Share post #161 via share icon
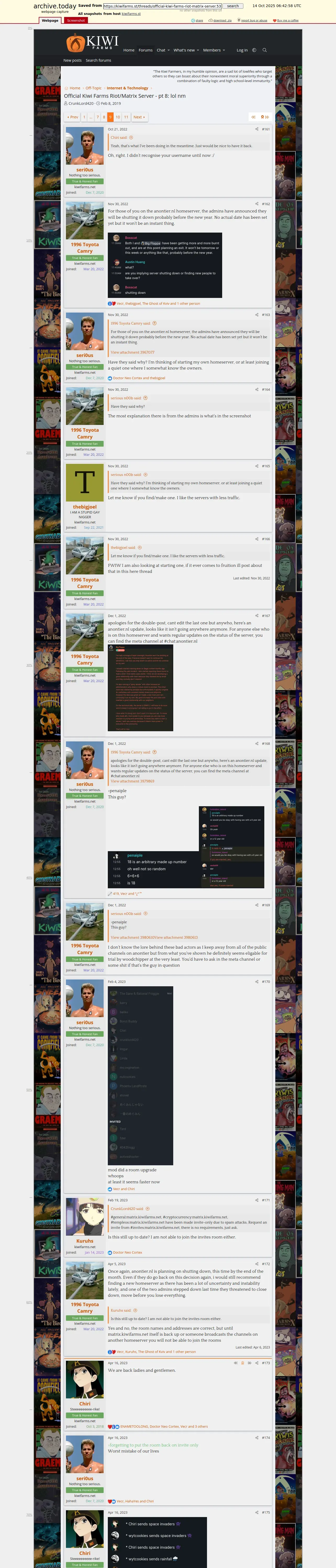Image resolution: width=336 pixels, height=1568 pixels. pos(257,129)
